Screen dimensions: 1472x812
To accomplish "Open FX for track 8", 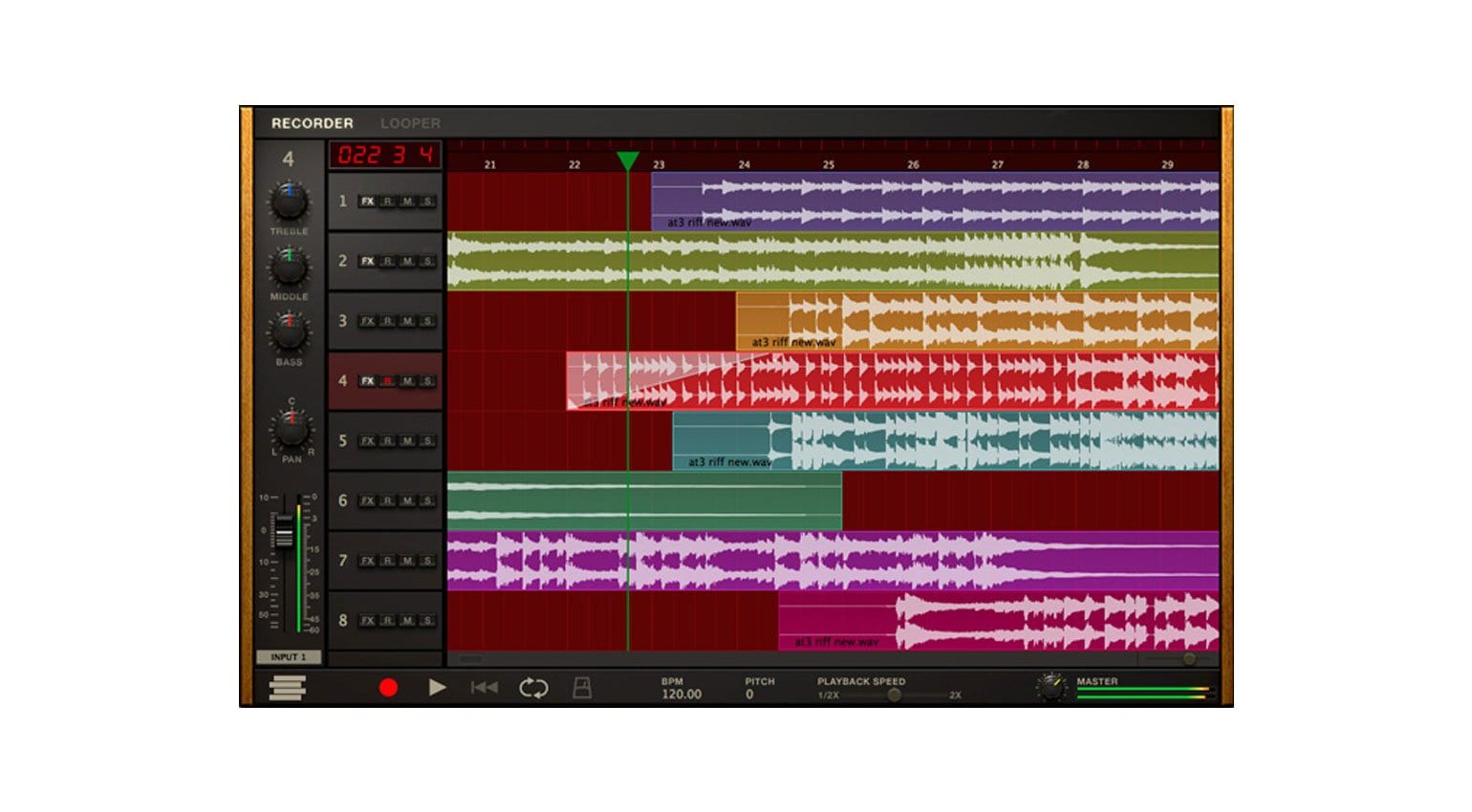I will click(x=367, y=621).
